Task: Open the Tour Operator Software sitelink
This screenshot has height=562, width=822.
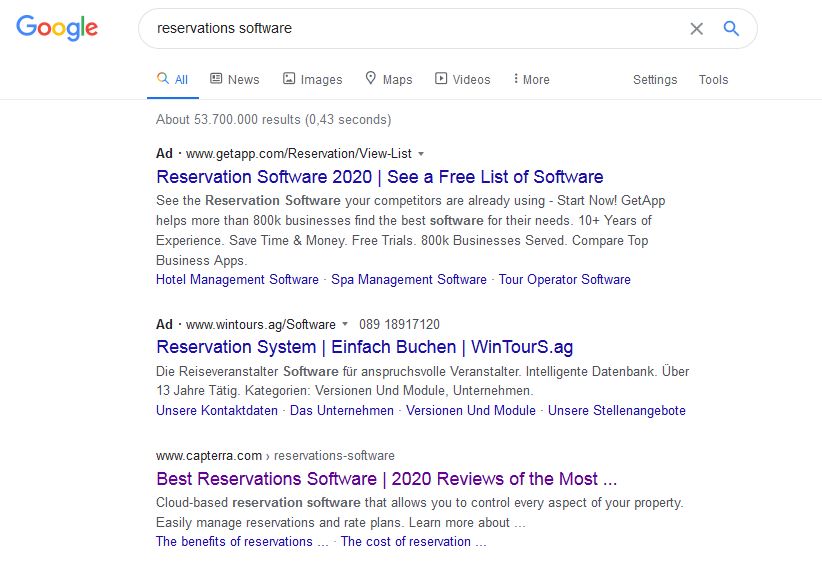Action: pos(565,279)
